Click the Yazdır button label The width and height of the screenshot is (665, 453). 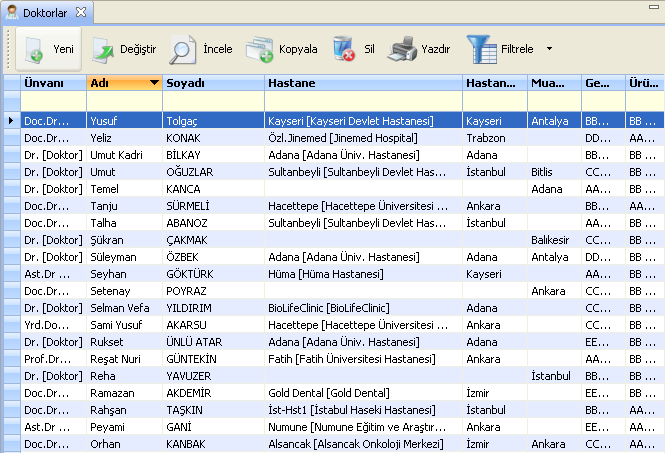point(435,49)
